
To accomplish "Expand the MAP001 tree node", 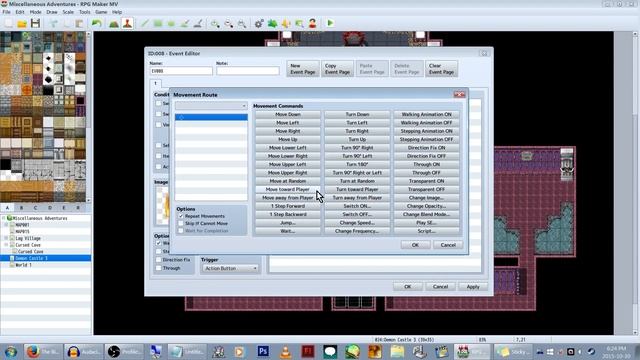I will coord(7,225).
